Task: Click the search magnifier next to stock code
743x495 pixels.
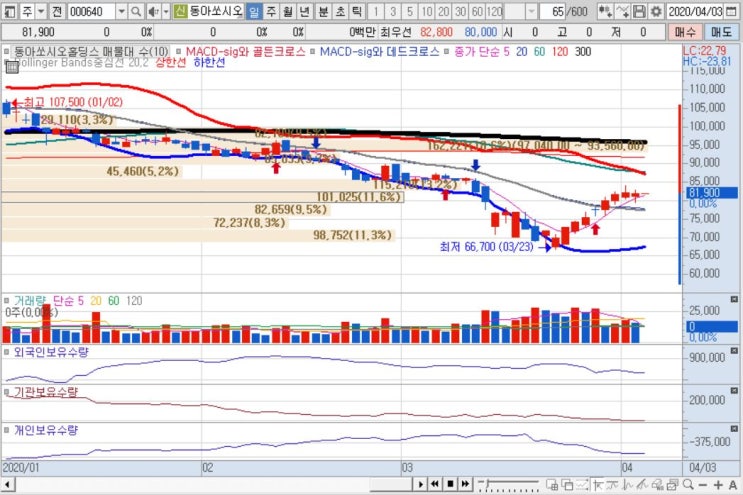Action: (x=136, y=11)
